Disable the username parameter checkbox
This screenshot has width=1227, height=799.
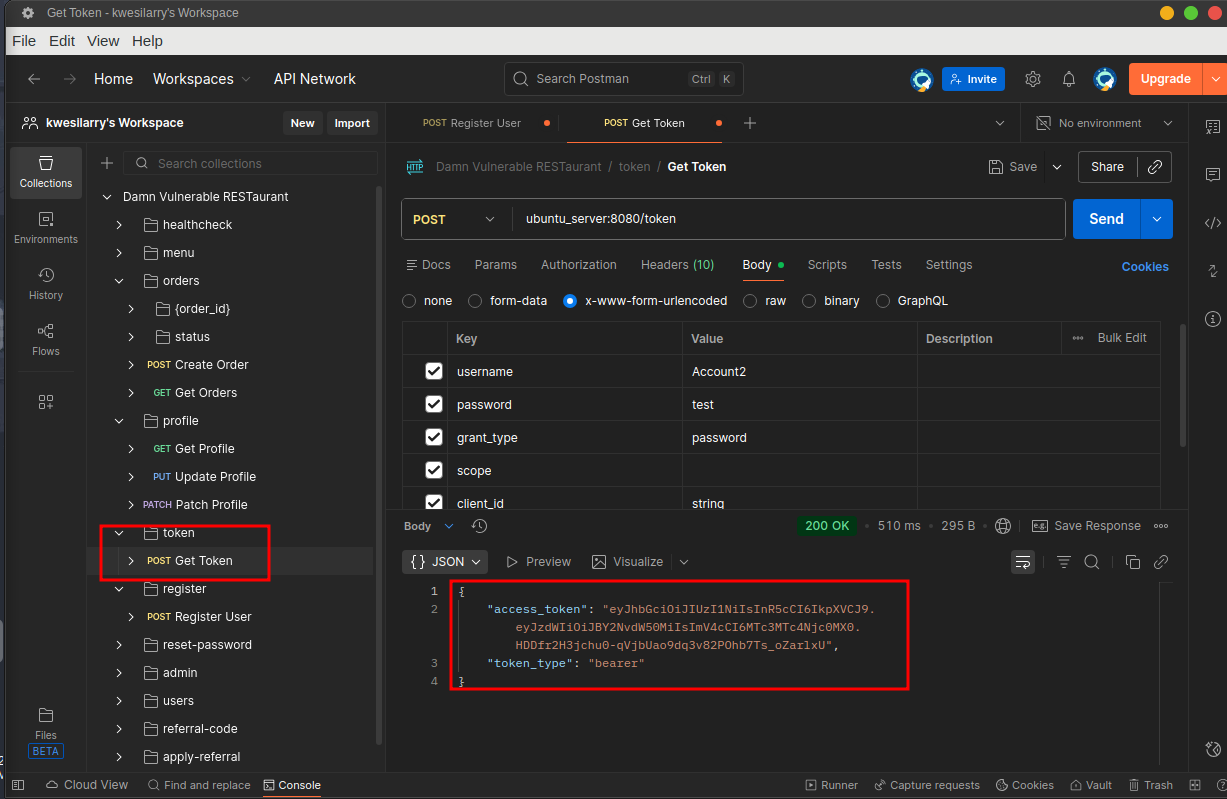(x=433, y=371)
